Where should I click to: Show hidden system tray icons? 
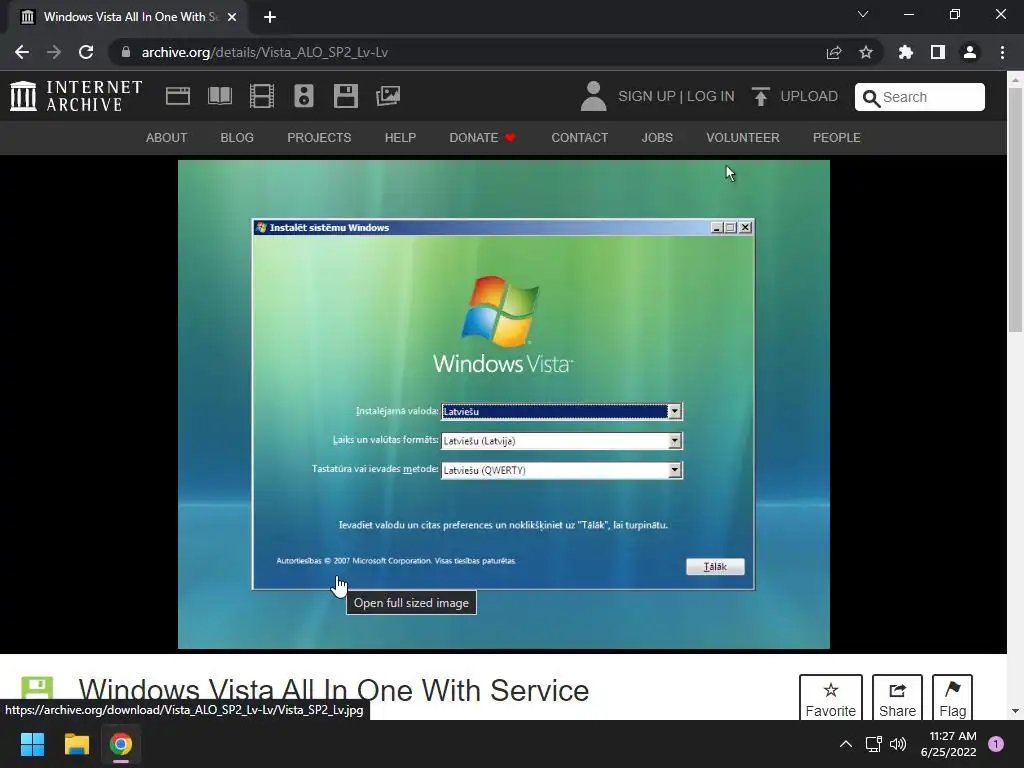(846, 744)
